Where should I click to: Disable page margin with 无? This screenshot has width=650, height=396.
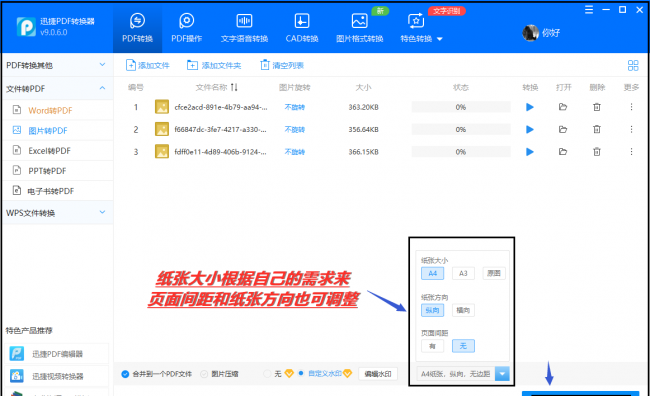[463, 346]
